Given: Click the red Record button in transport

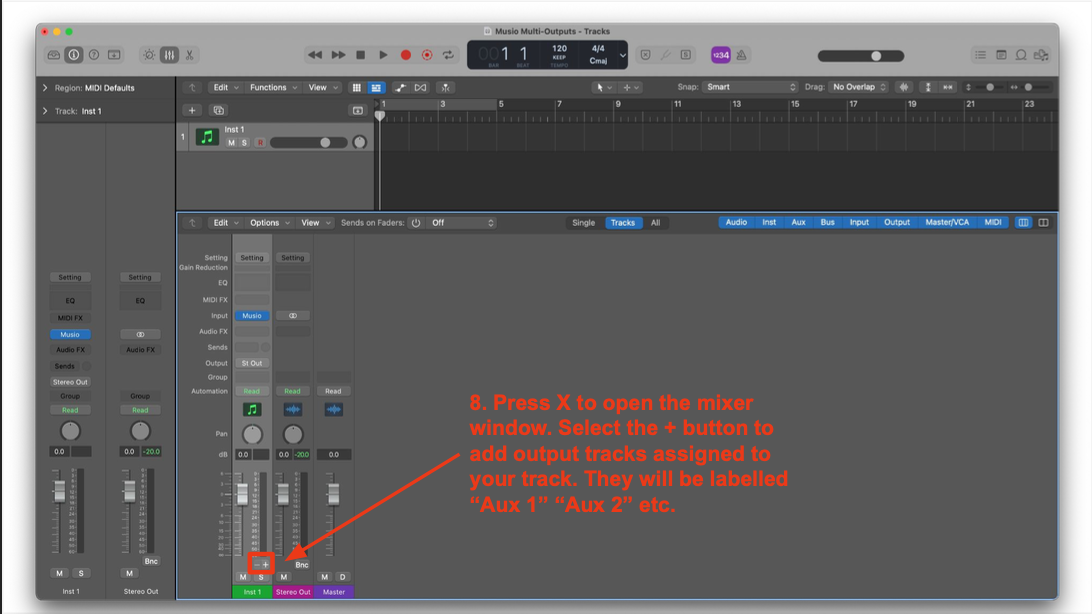Looking at the screenshot, I should point(406,55).
